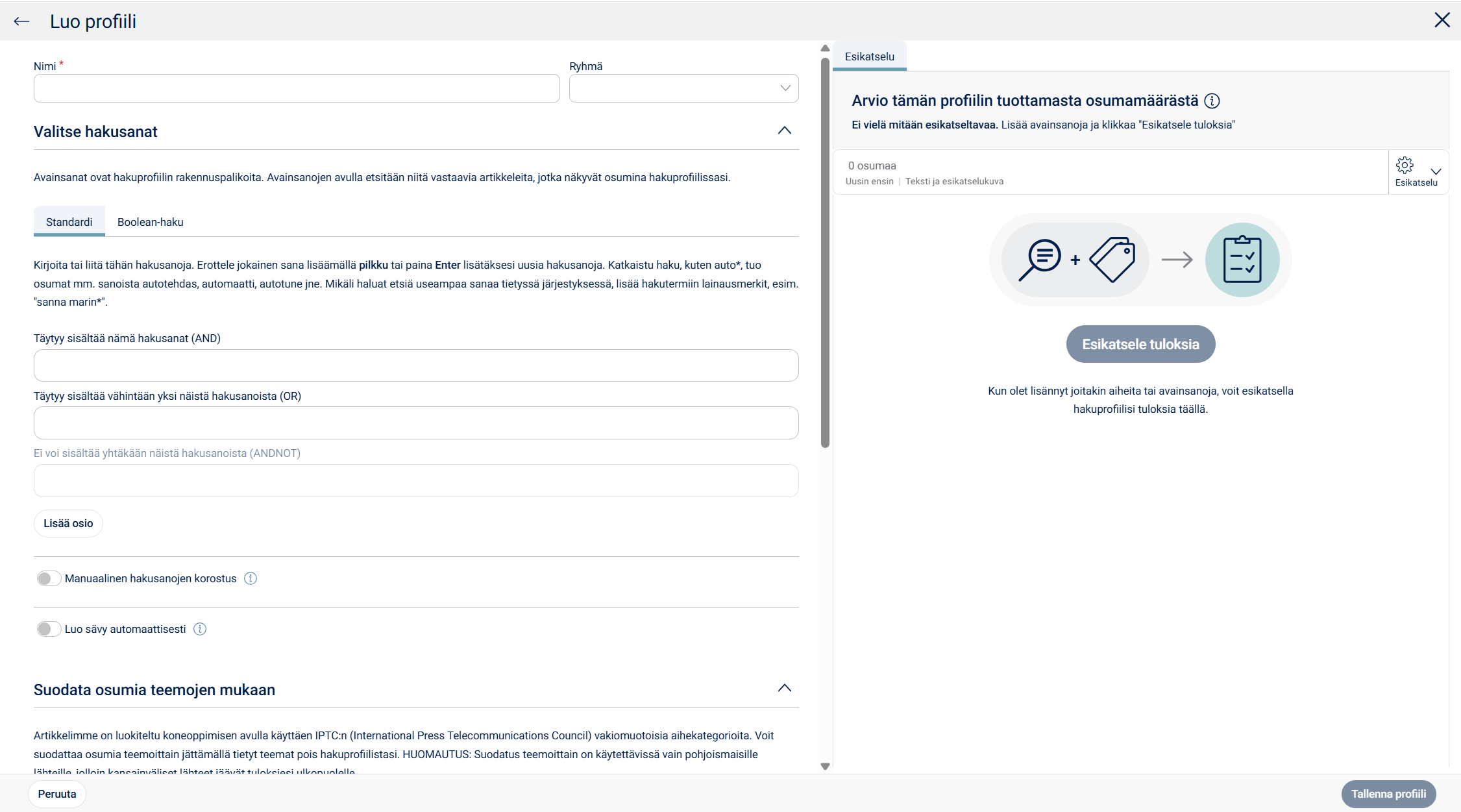The height and width of the screenshot is (812, 1461).
Task: Close the profile creation dialog with X
Action: (1442, 20)
